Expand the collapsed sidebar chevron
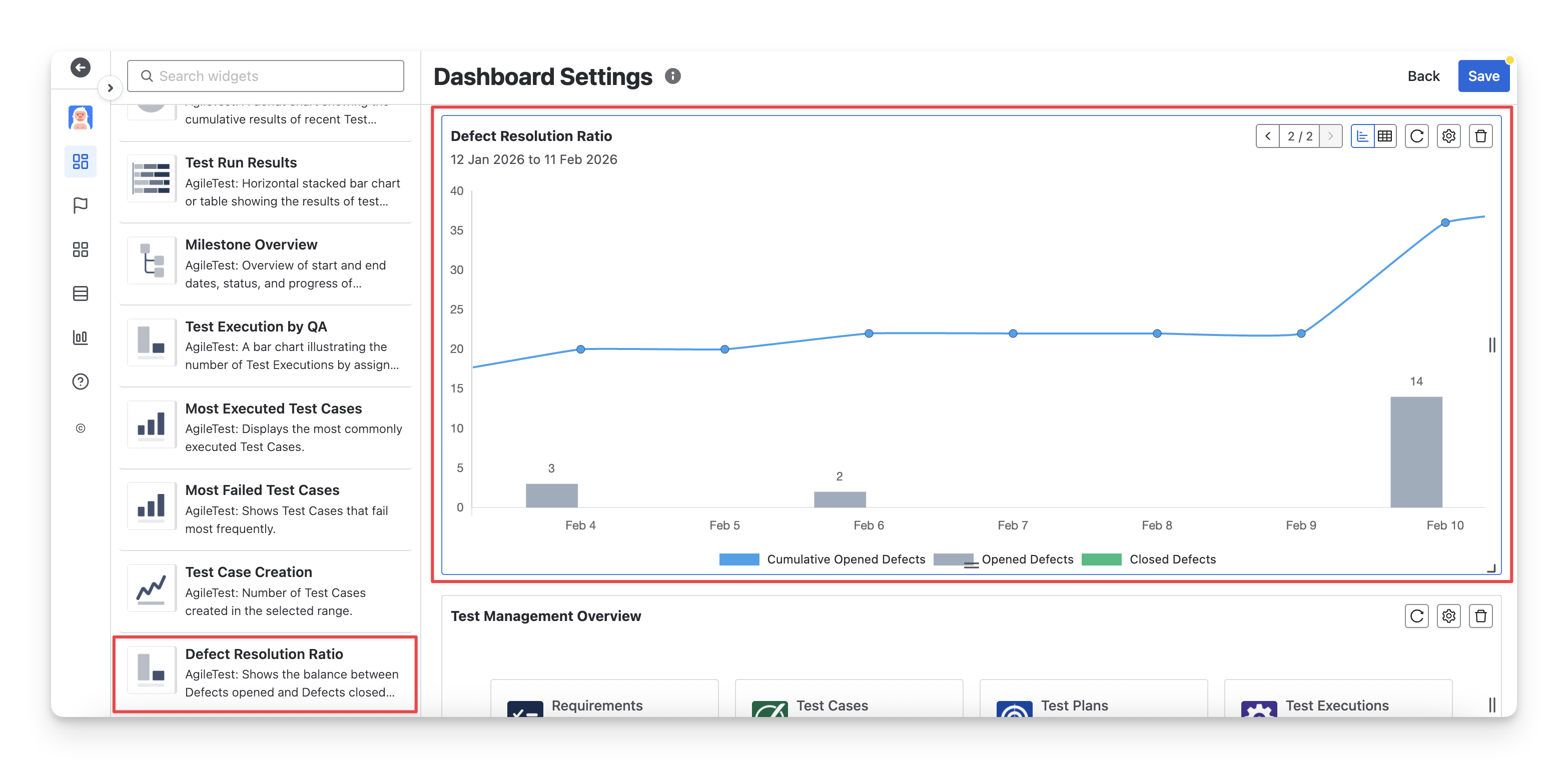The image size is (1568, 768). [110, 88]
